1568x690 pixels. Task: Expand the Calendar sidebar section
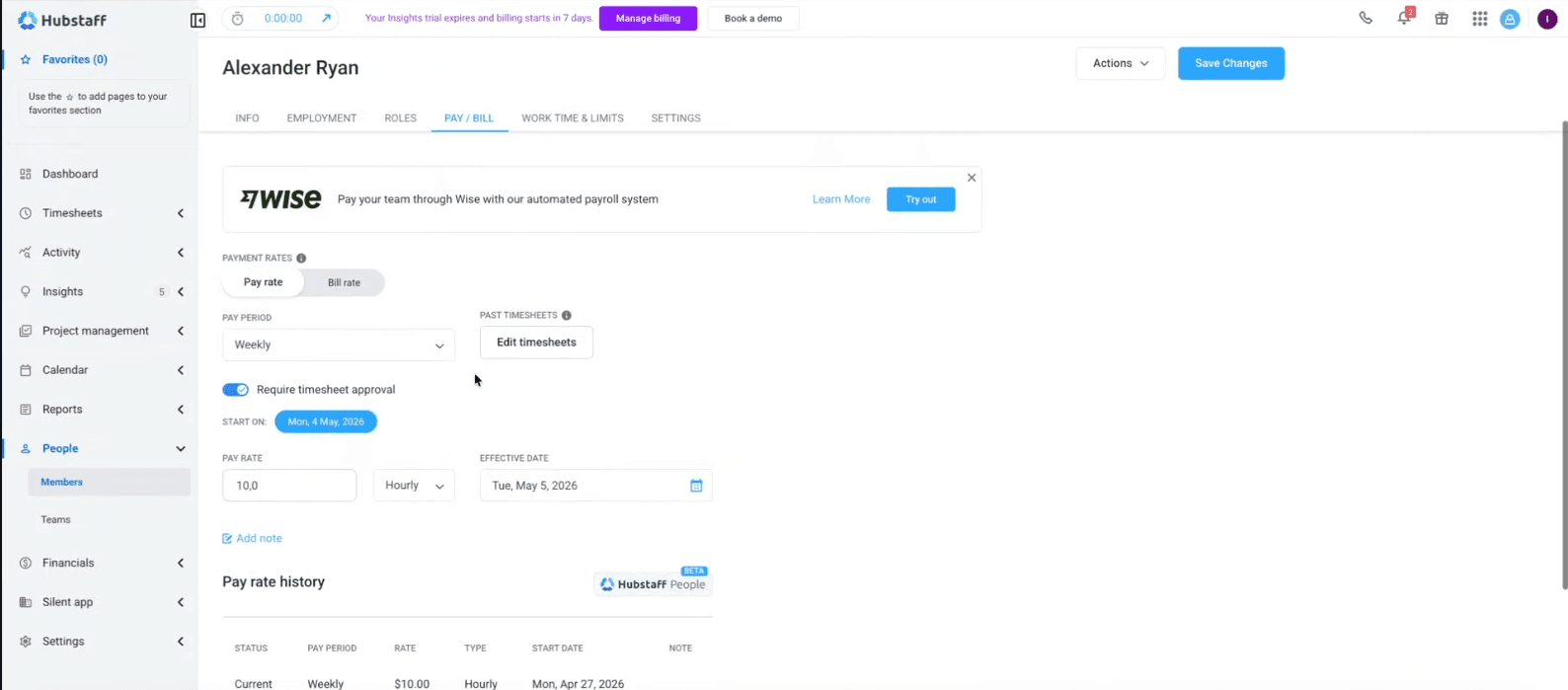click(x=181, y=370)
